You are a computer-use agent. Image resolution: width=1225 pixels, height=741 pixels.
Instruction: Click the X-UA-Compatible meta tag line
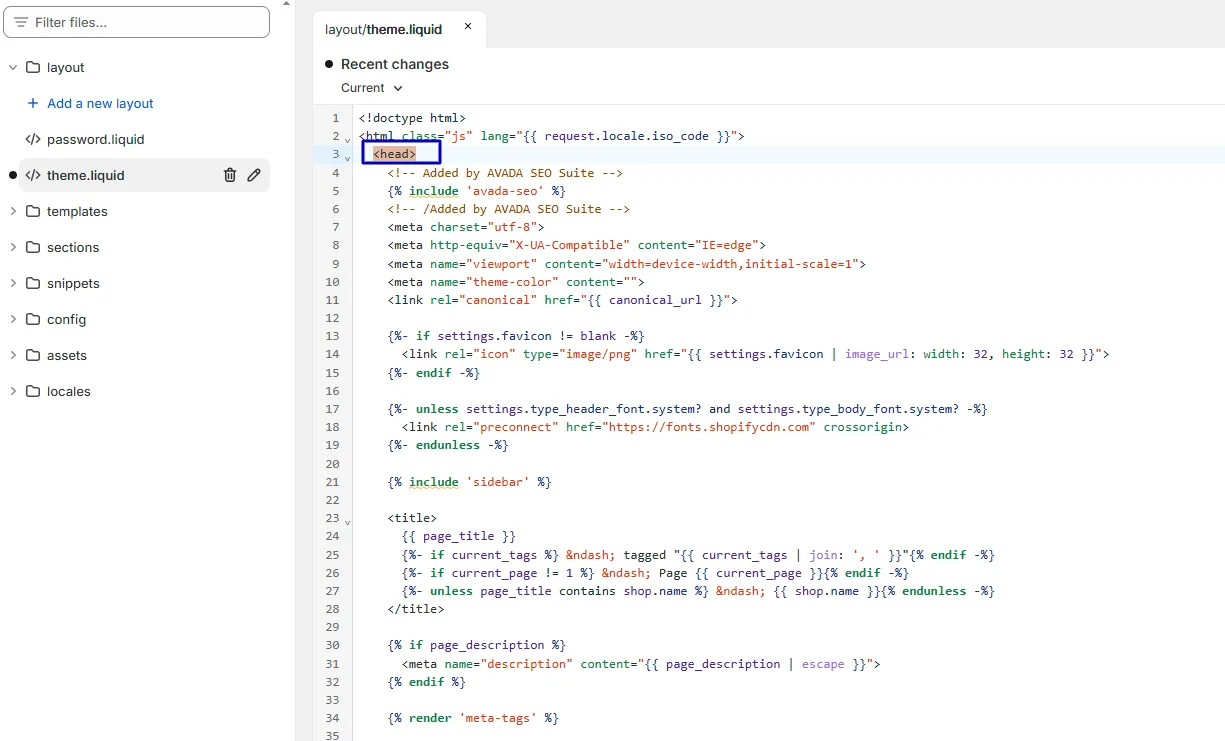[x=577, y=245]
